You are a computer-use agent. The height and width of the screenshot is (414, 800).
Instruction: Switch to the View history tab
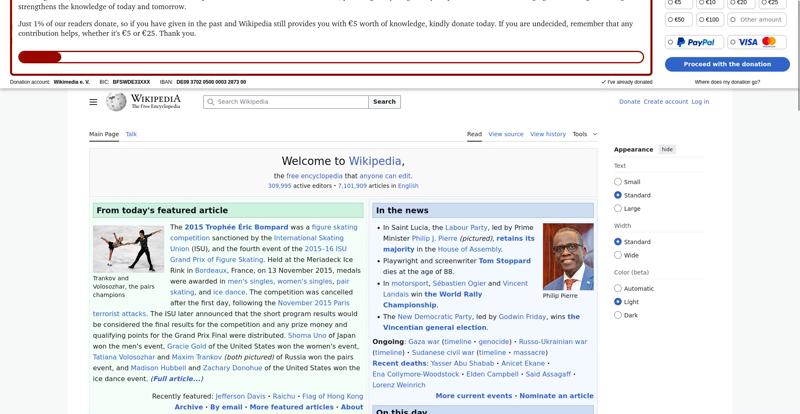click(x=547, y=134)
